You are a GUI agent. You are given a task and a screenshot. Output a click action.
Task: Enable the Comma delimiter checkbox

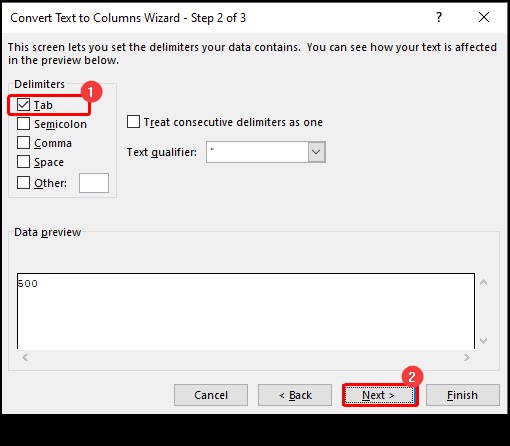coord(23,143)
